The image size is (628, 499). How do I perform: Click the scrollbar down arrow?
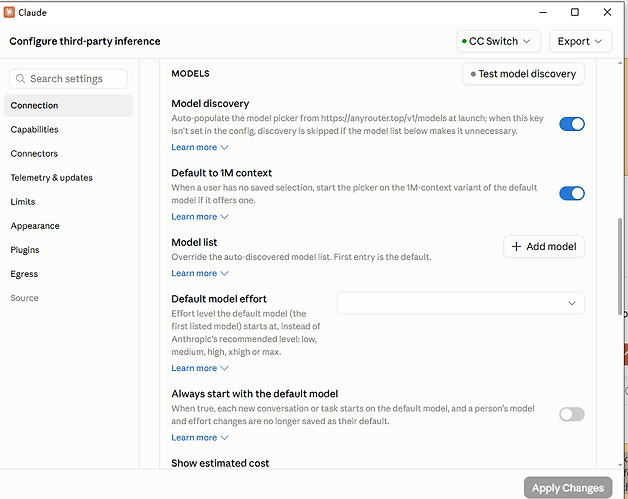(620, 465)
